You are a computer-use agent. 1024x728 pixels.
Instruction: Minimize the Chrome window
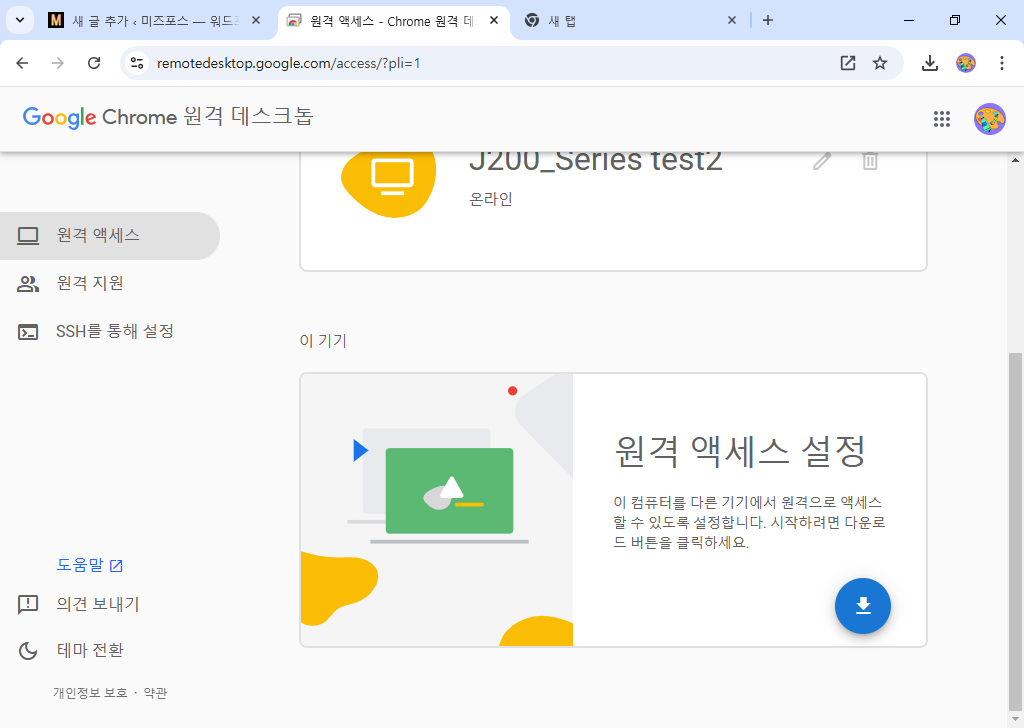908,21
